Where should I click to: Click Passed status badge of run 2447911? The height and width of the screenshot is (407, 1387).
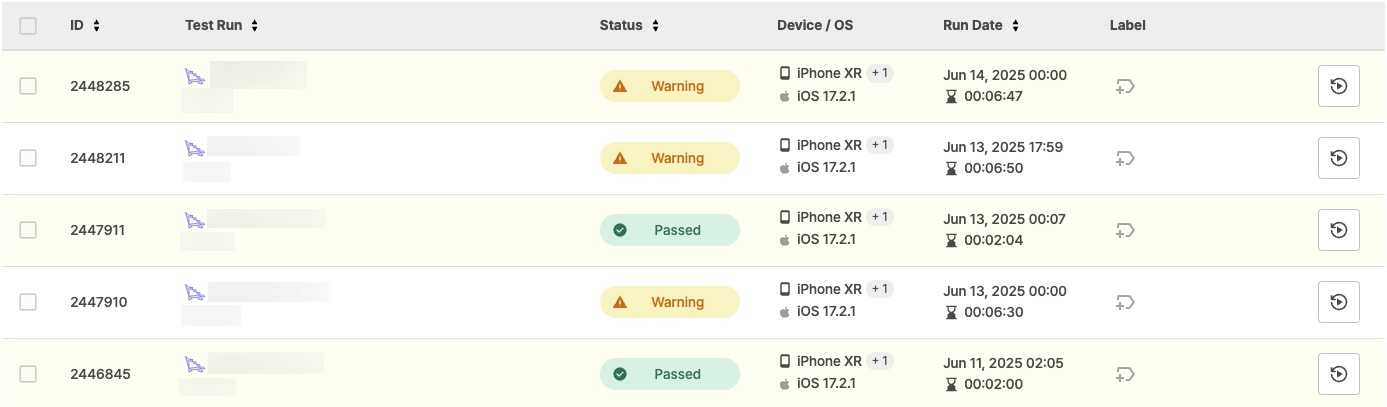[x=669, y=230]
